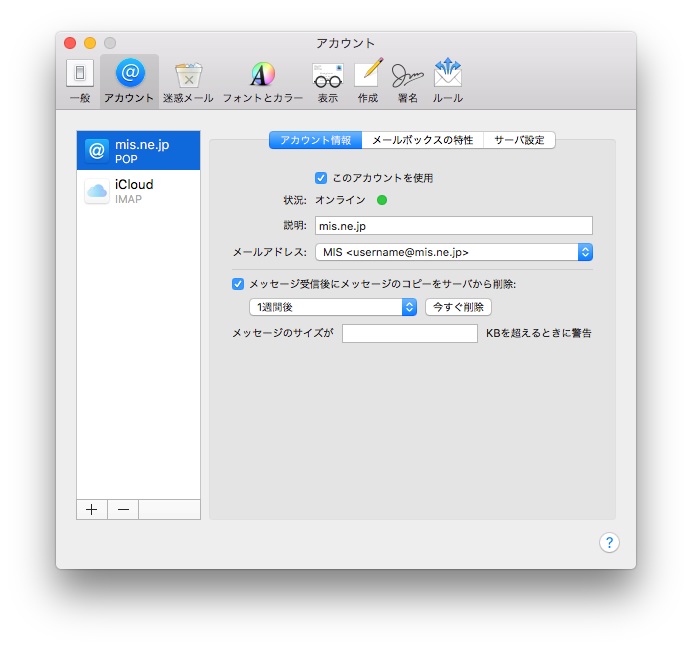Viewport: 692px width, 649px height.
Task: Select the アカウント (Accounts) toolbar icon
Action: pos(129,81)
